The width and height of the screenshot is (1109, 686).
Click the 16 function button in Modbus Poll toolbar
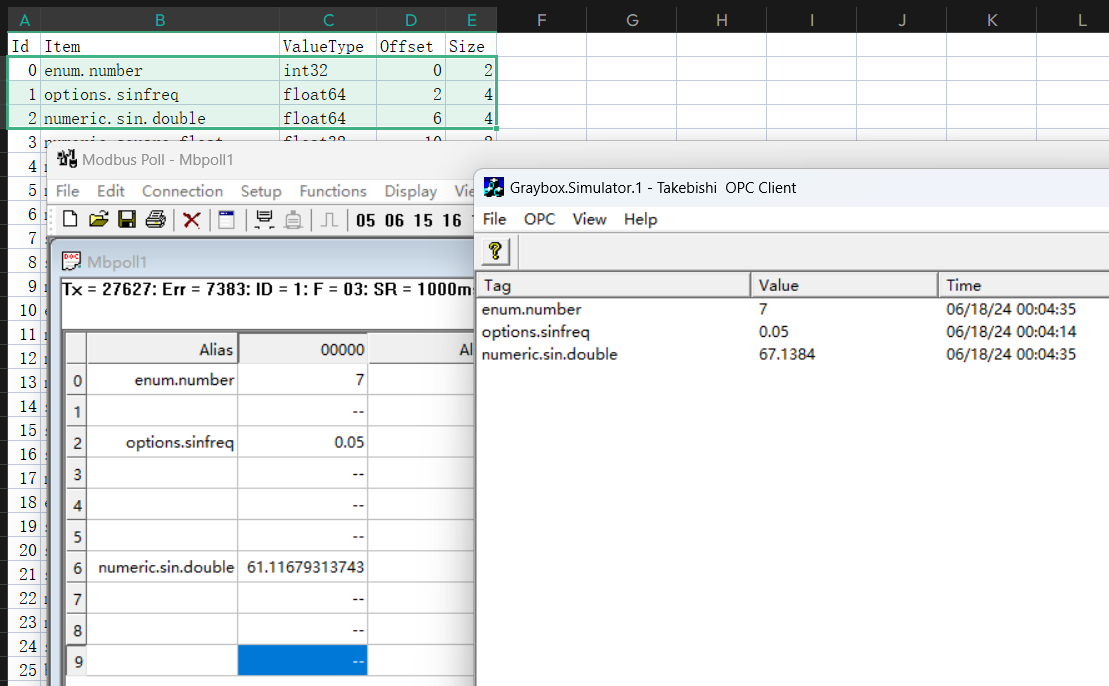coord(452,221)
